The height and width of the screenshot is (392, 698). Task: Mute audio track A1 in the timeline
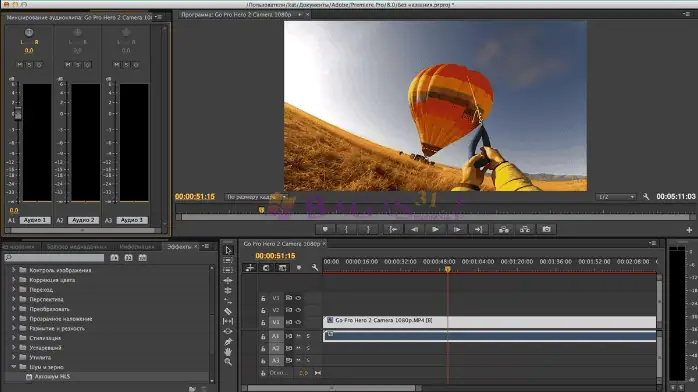pos(298,336)
